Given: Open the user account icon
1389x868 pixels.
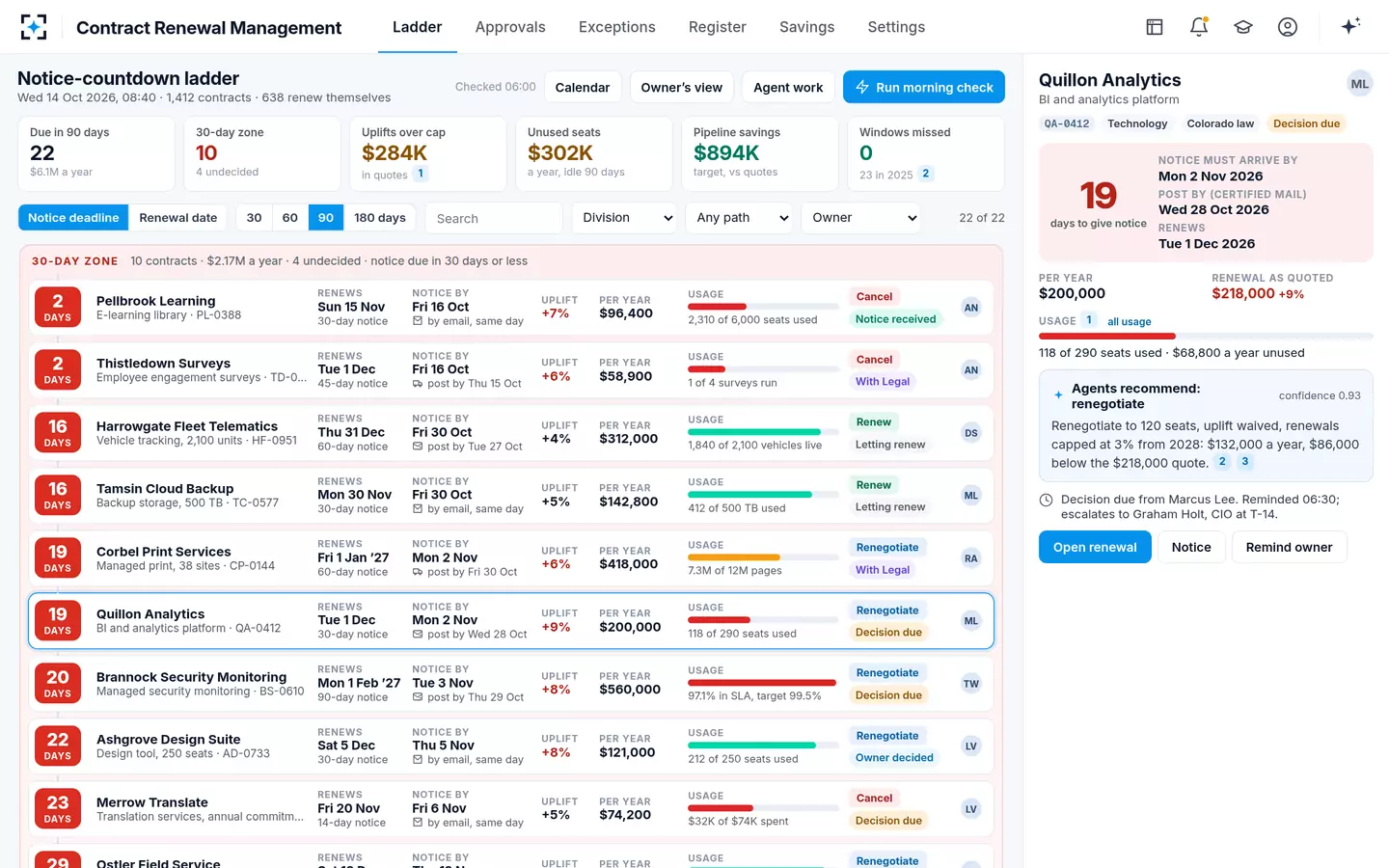Looking at the screenshot, I should (1288, 27).
